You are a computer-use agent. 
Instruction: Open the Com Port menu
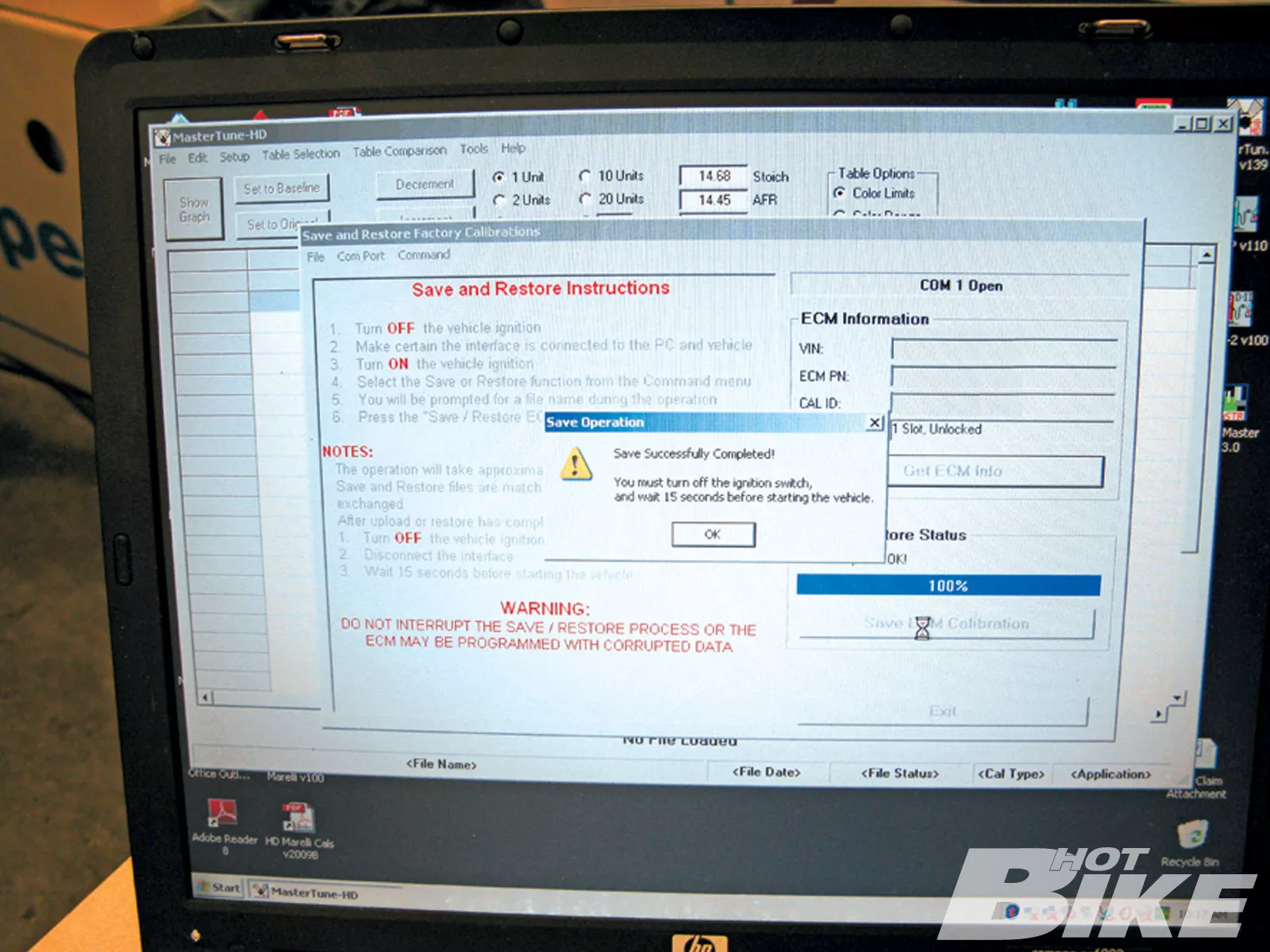(x=360, y=256)
